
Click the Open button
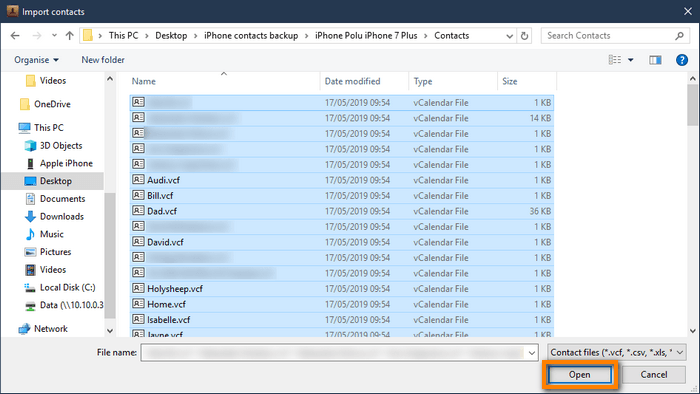pyautogui.click(x=579, y=375)
